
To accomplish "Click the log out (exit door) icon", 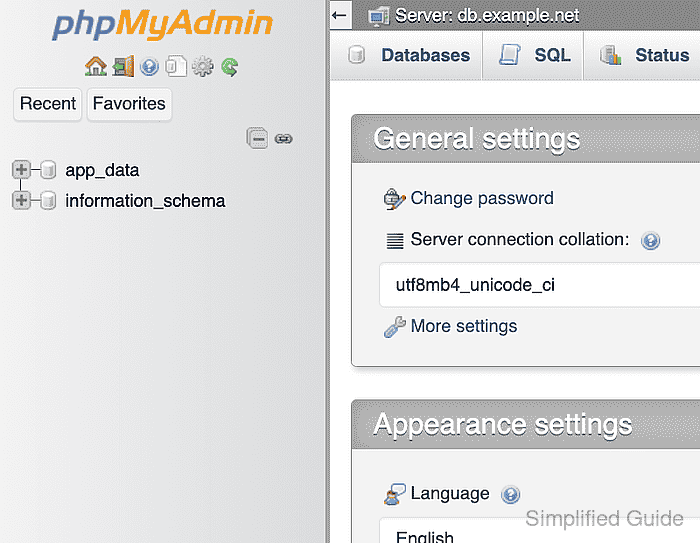I will (x=123, y=67).
